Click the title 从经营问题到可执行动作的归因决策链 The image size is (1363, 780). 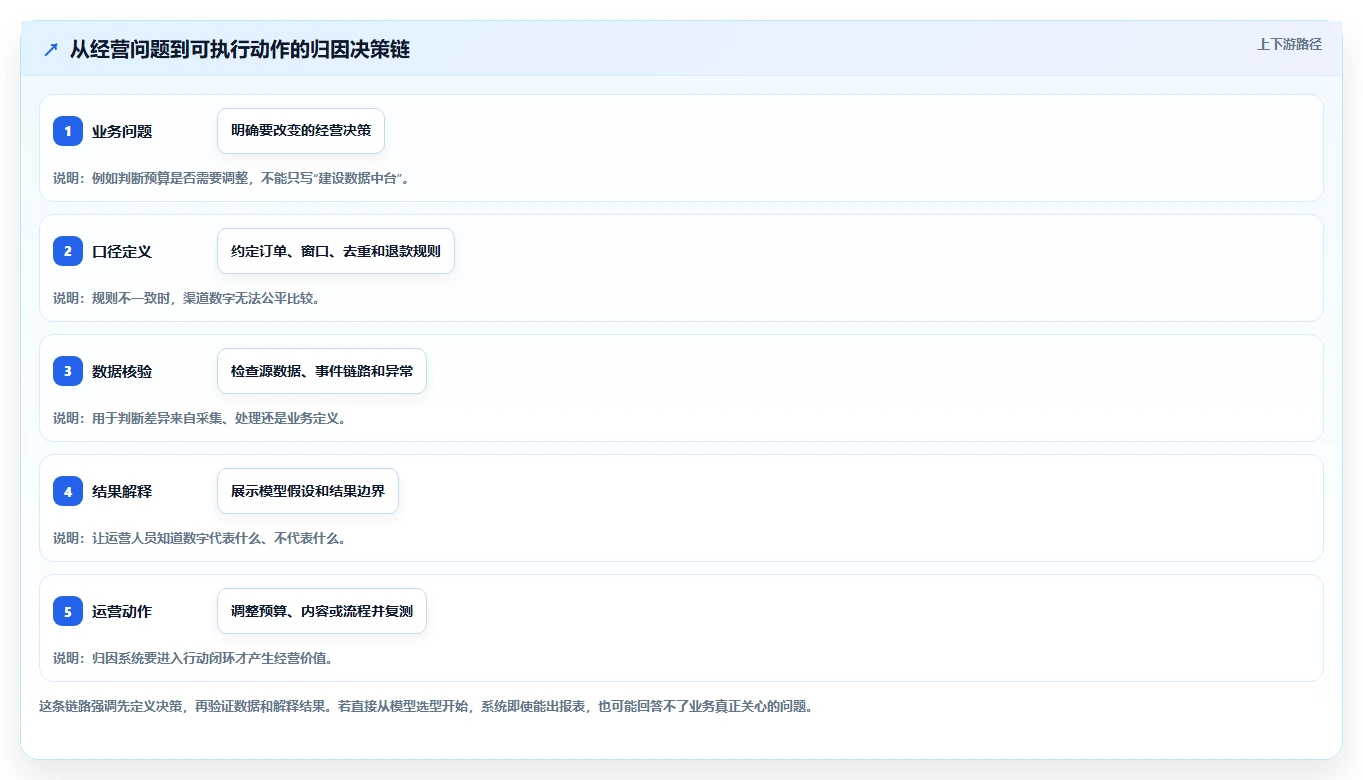[x=240, y=50]
